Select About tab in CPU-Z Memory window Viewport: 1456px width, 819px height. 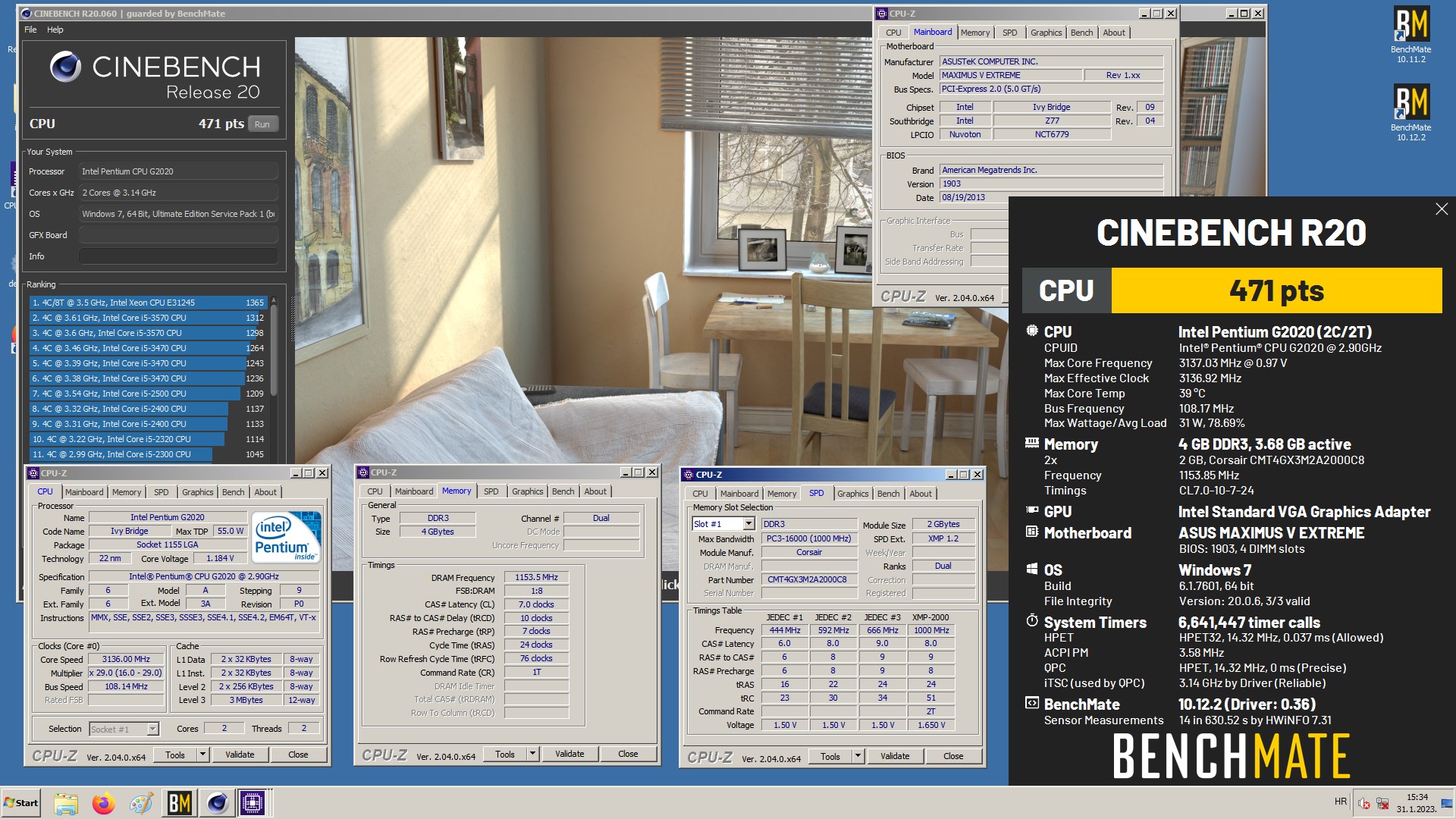(595, 491)
